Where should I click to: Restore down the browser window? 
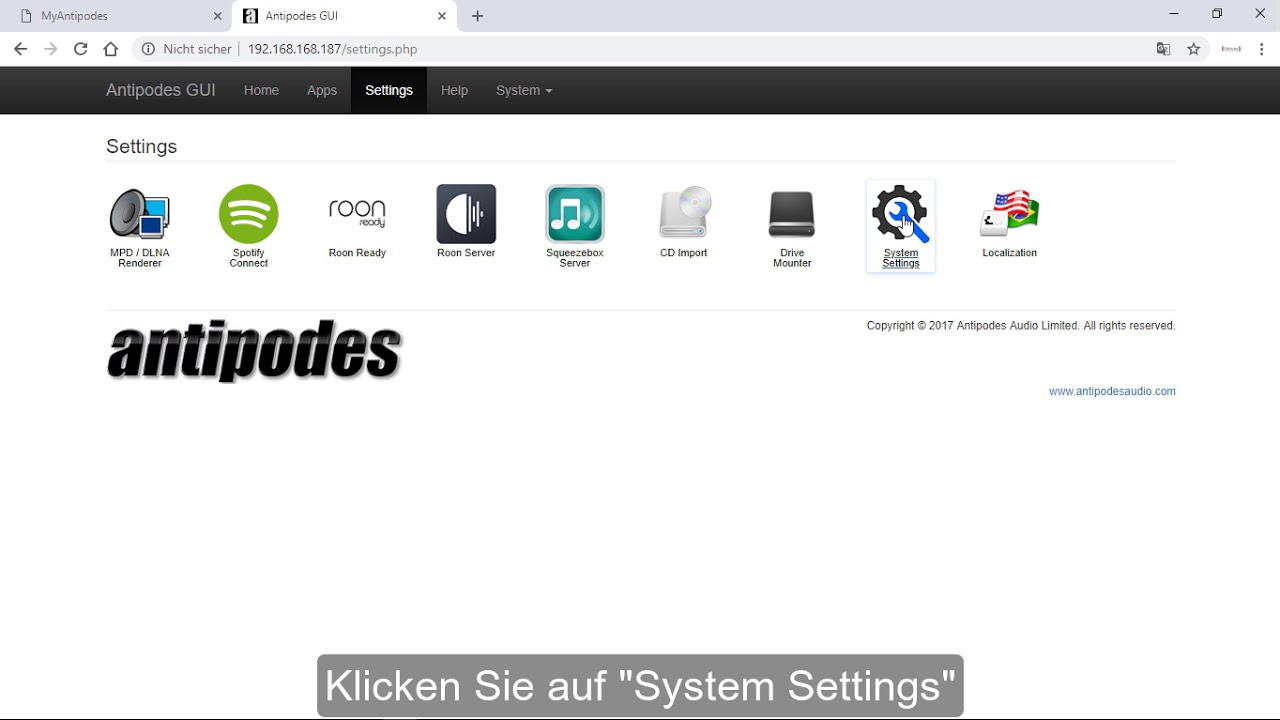point(1217,14)
